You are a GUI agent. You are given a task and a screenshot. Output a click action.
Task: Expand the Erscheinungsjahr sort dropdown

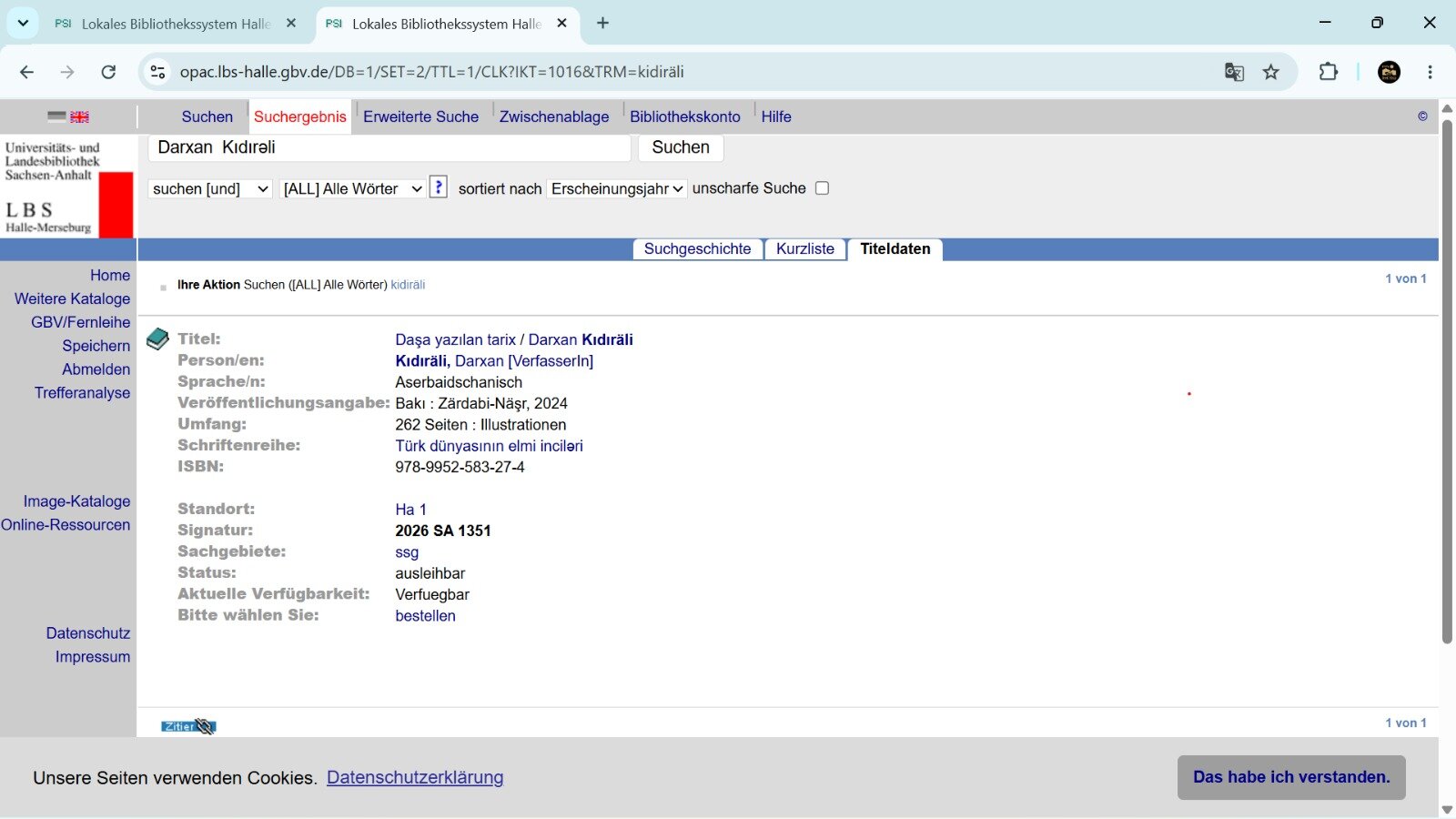[x=617, y=188]
